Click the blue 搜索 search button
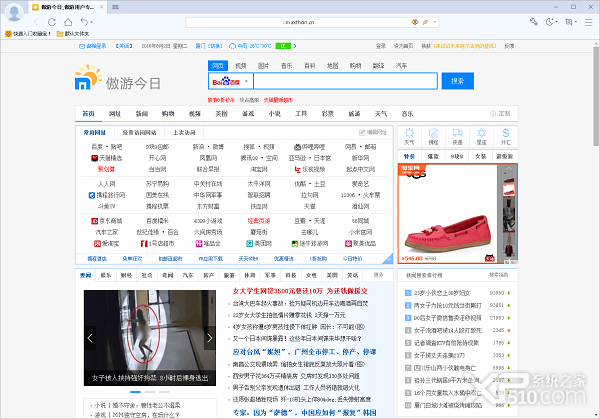The height and width of the screenshot is (419, 600). coord(458,81)
